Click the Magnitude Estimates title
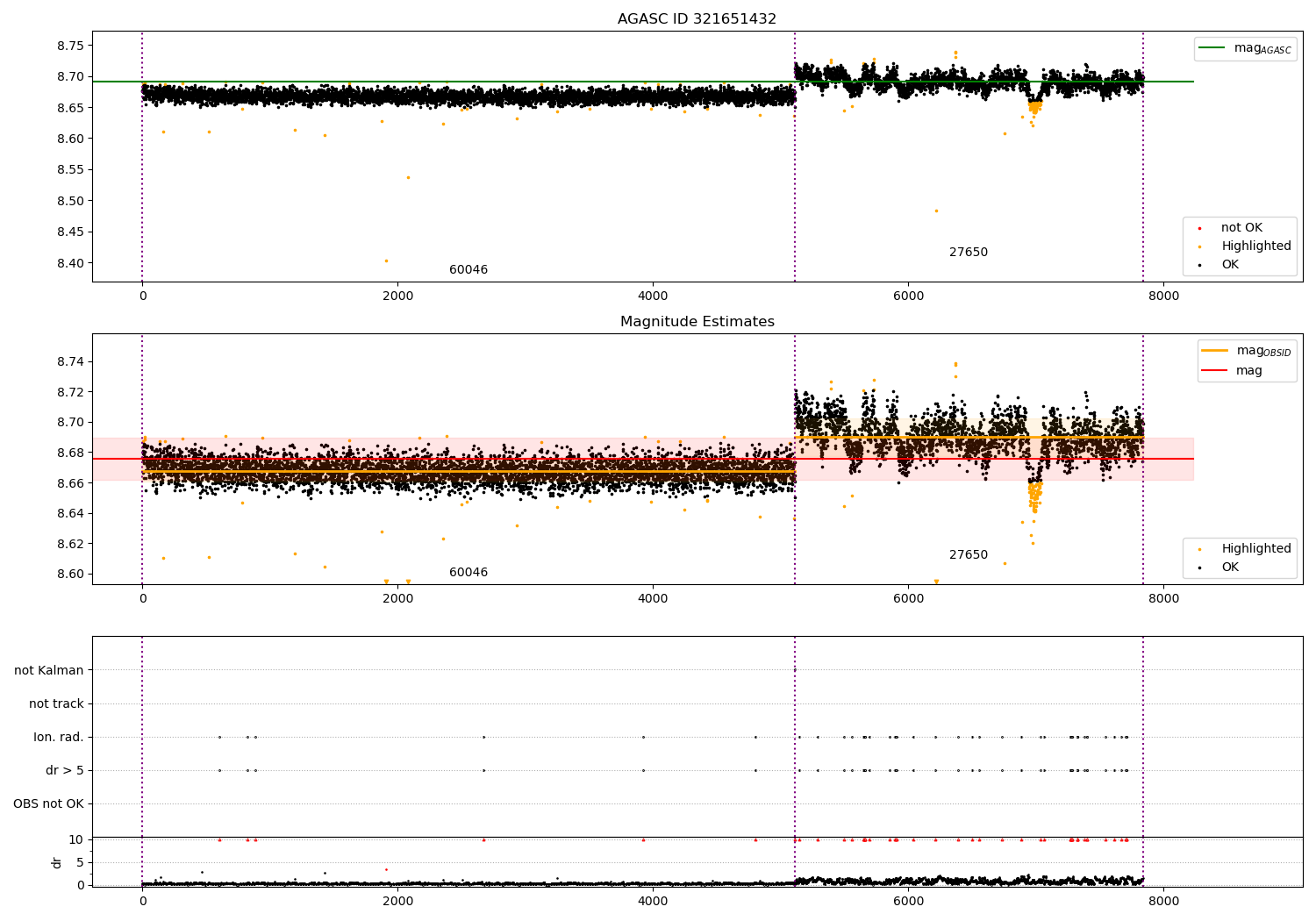Screen dimensions: 1316x921 (697, 322)
